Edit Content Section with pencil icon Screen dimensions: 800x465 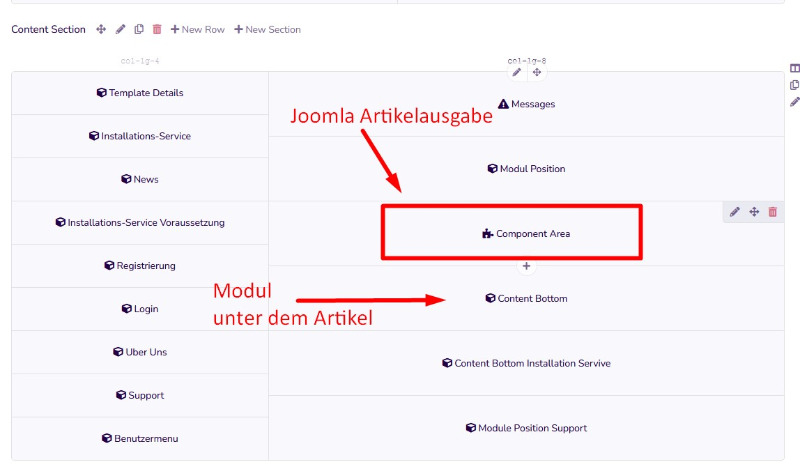coord(120,29)
